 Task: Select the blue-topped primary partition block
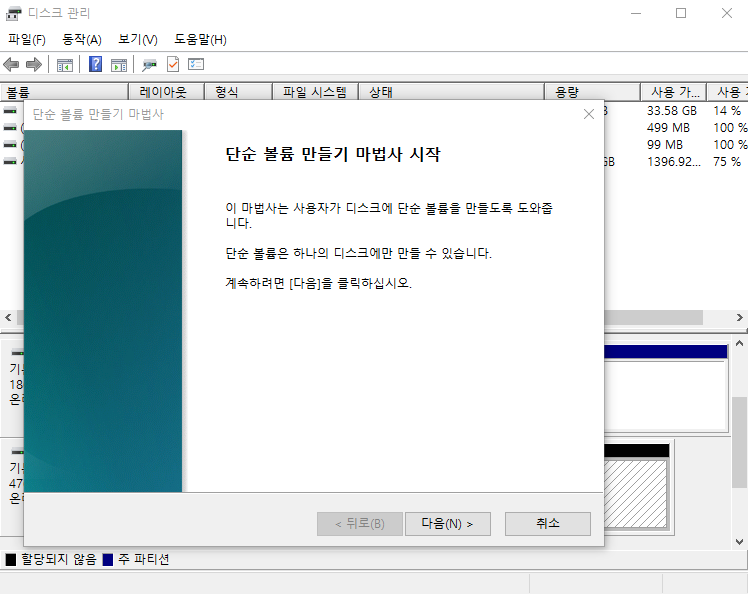(666, 388)
